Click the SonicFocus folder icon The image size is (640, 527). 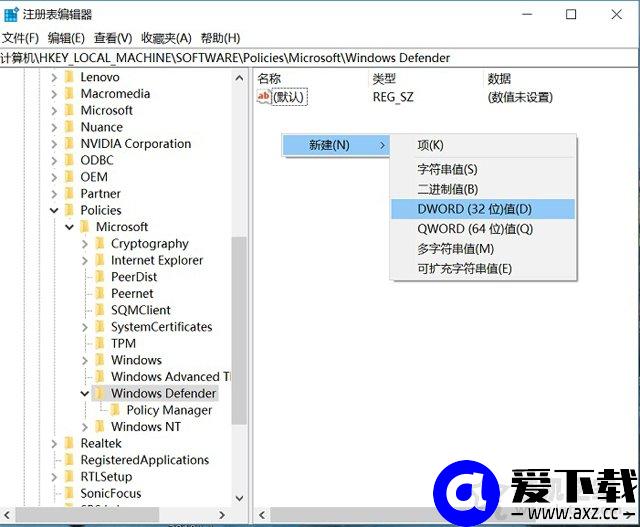69,493
